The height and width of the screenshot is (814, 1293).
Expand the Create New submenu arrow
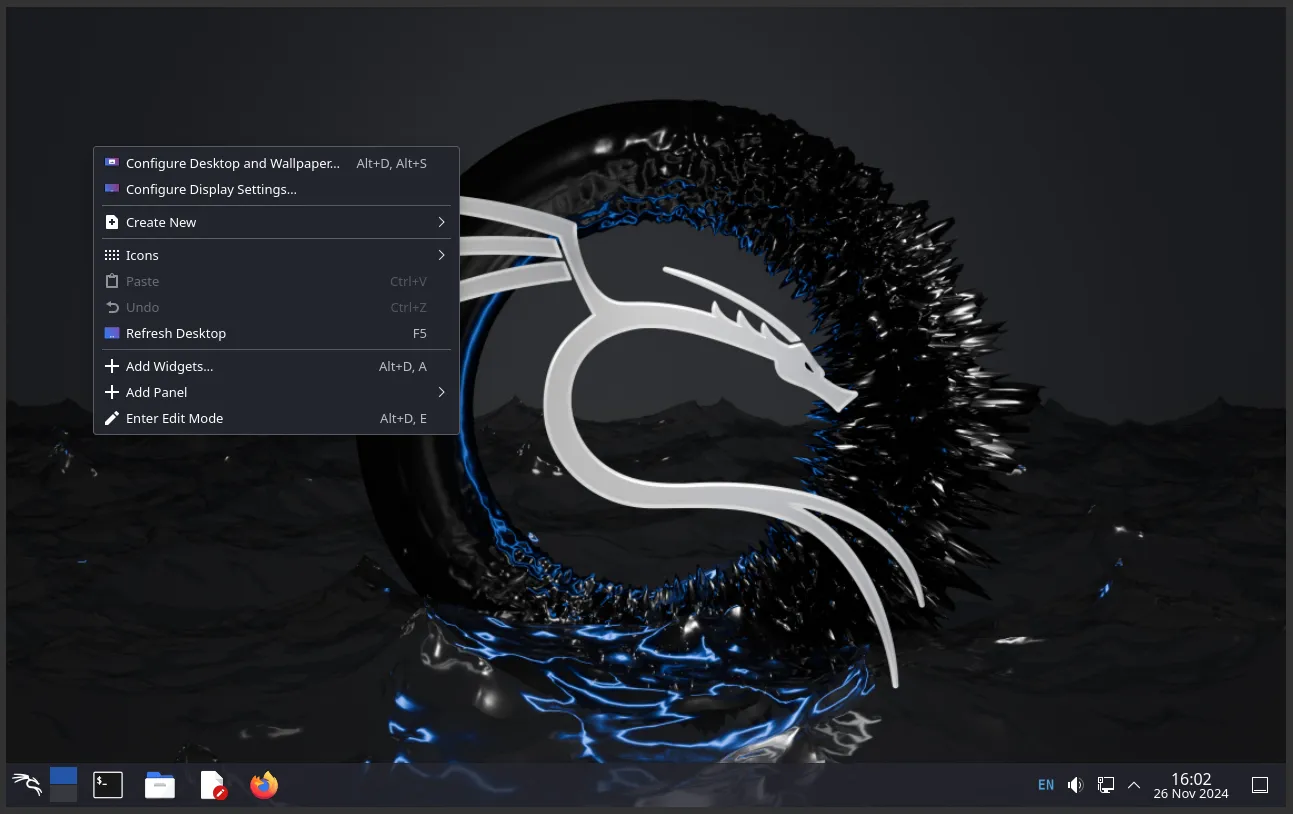coord(441,222)
